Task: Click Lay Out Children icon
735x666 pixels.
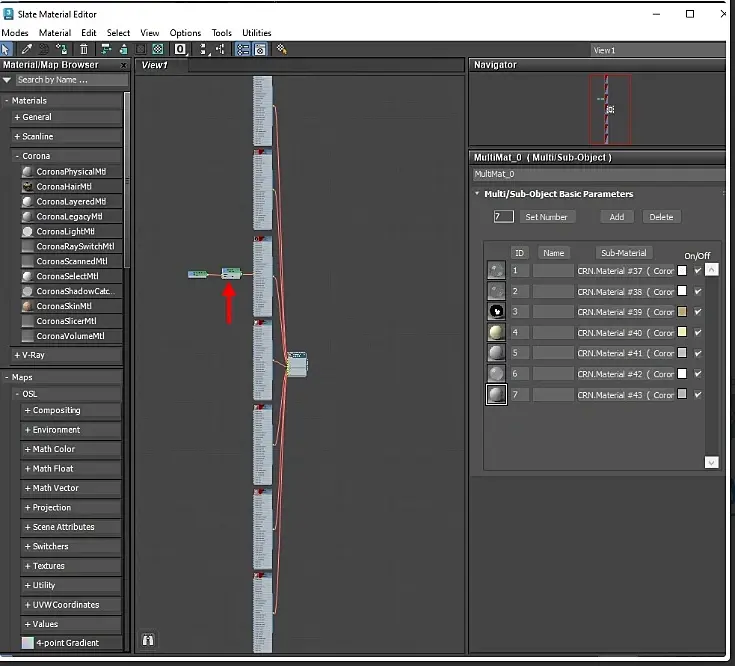Action: tap(220, 49)
